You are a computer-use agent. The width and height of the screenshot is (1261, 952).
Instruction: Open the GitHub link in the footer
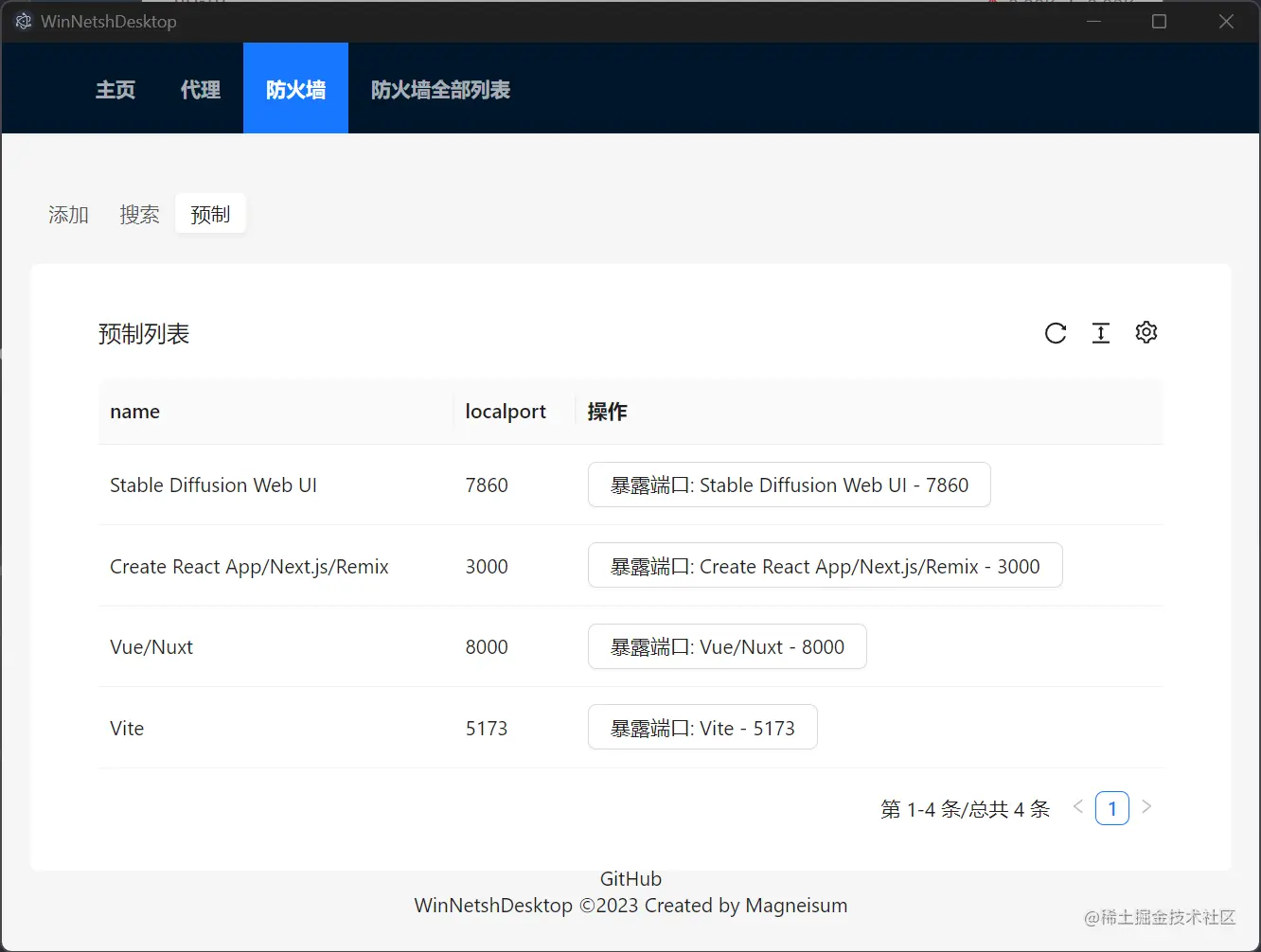point(630,879)
